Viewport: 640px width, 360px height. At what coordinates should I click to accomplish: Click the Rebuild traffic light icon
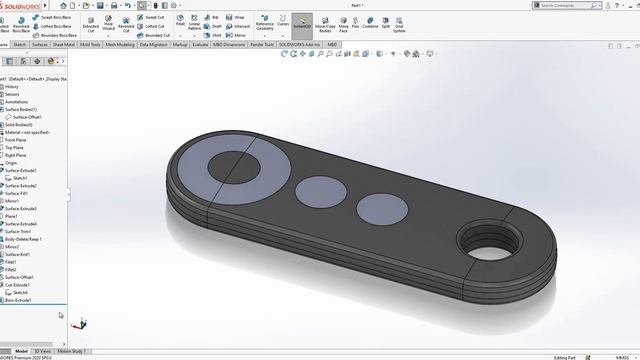coord(156,5)
